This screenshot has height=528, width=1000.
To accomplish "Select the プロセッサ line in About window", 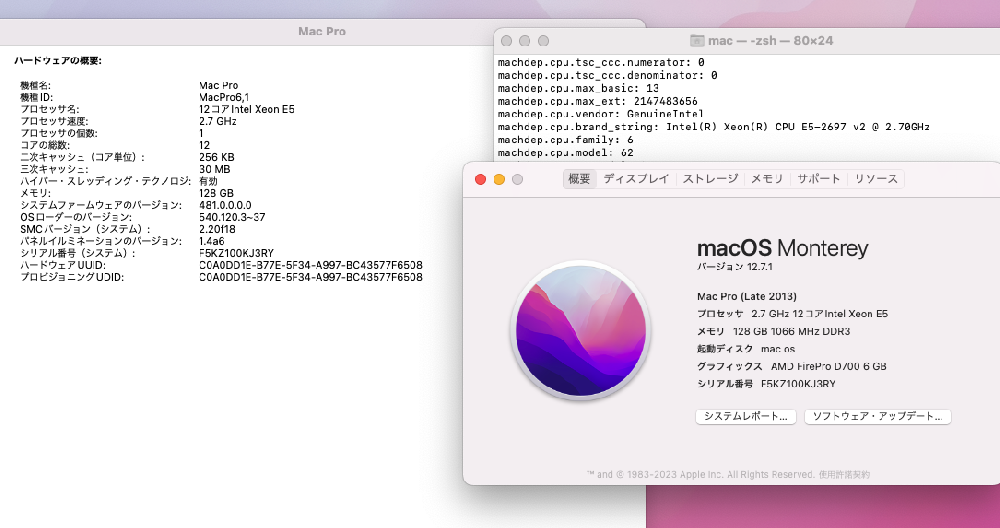I will [x=793, y=314].
